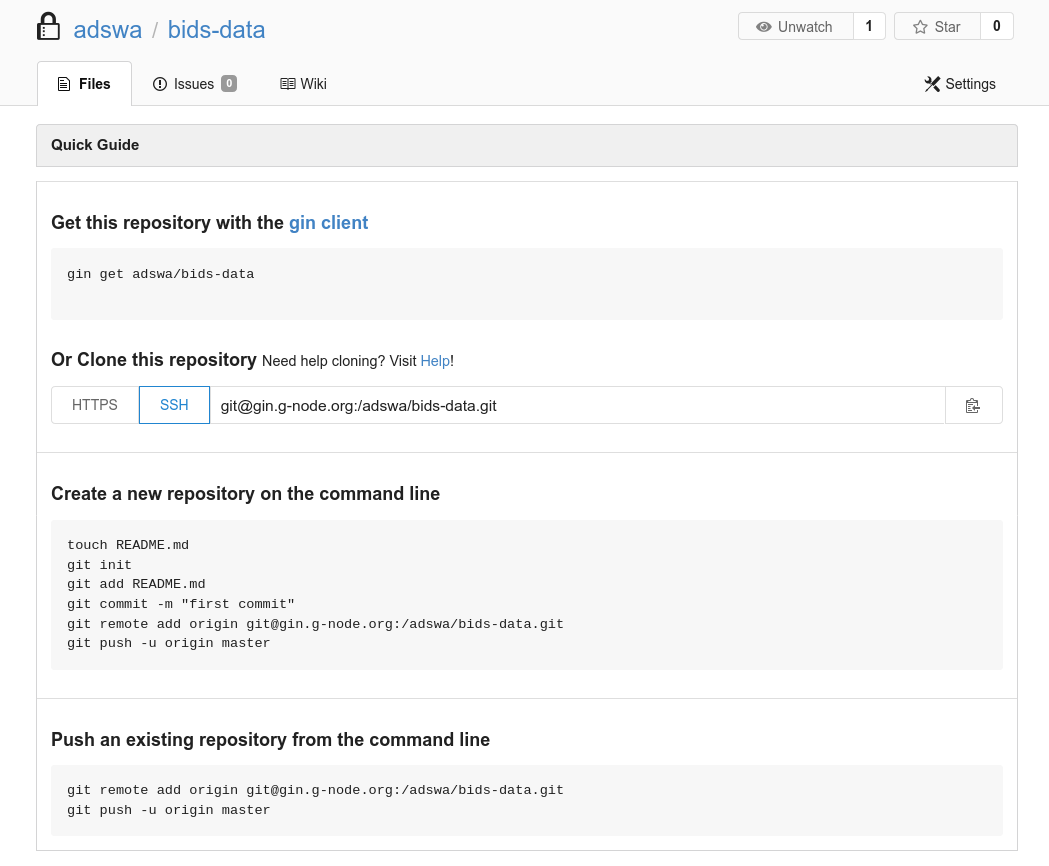Click the Settings tools icon
This screenshot has height=866, width=1049.
[932, 84]
